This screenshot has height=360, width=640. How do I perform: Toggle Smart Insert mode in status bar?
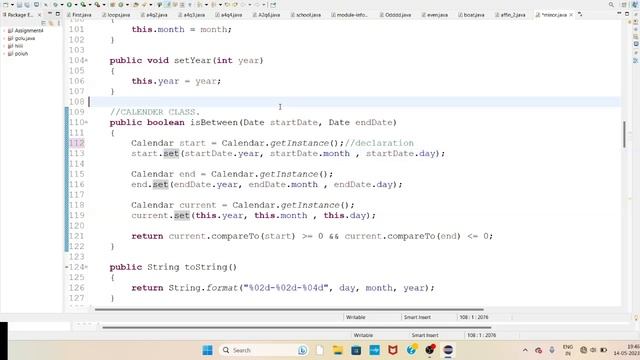point(417,317)
